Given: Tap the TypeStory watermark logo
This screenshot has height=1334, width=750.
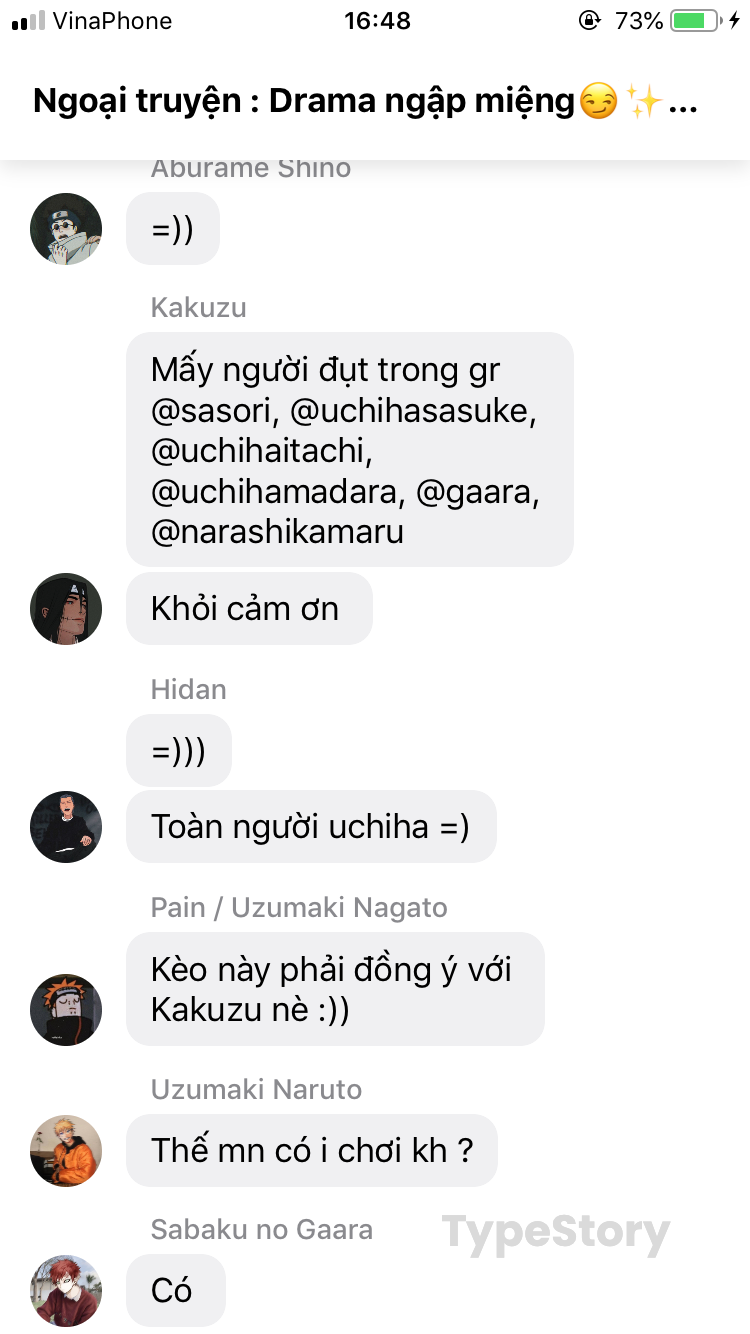Looking at the screenshot, I should click(x=556, y=1234).
